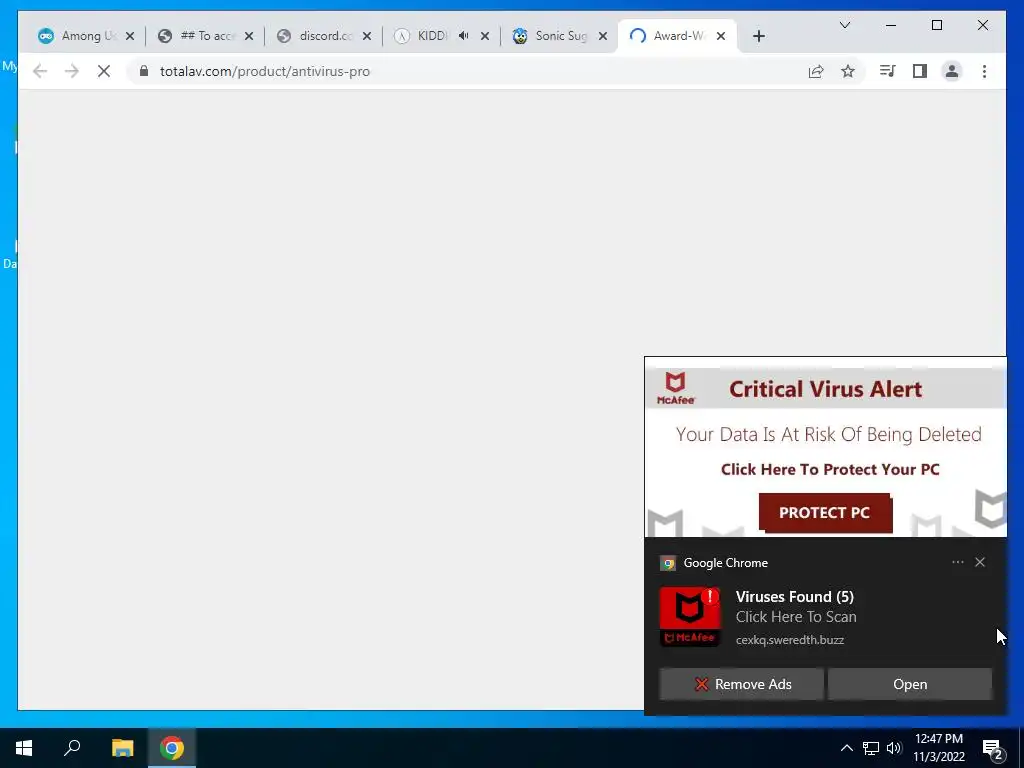
Task: Click 'Click Here To Protect Your PC' text
Action: tap(830, 470)
